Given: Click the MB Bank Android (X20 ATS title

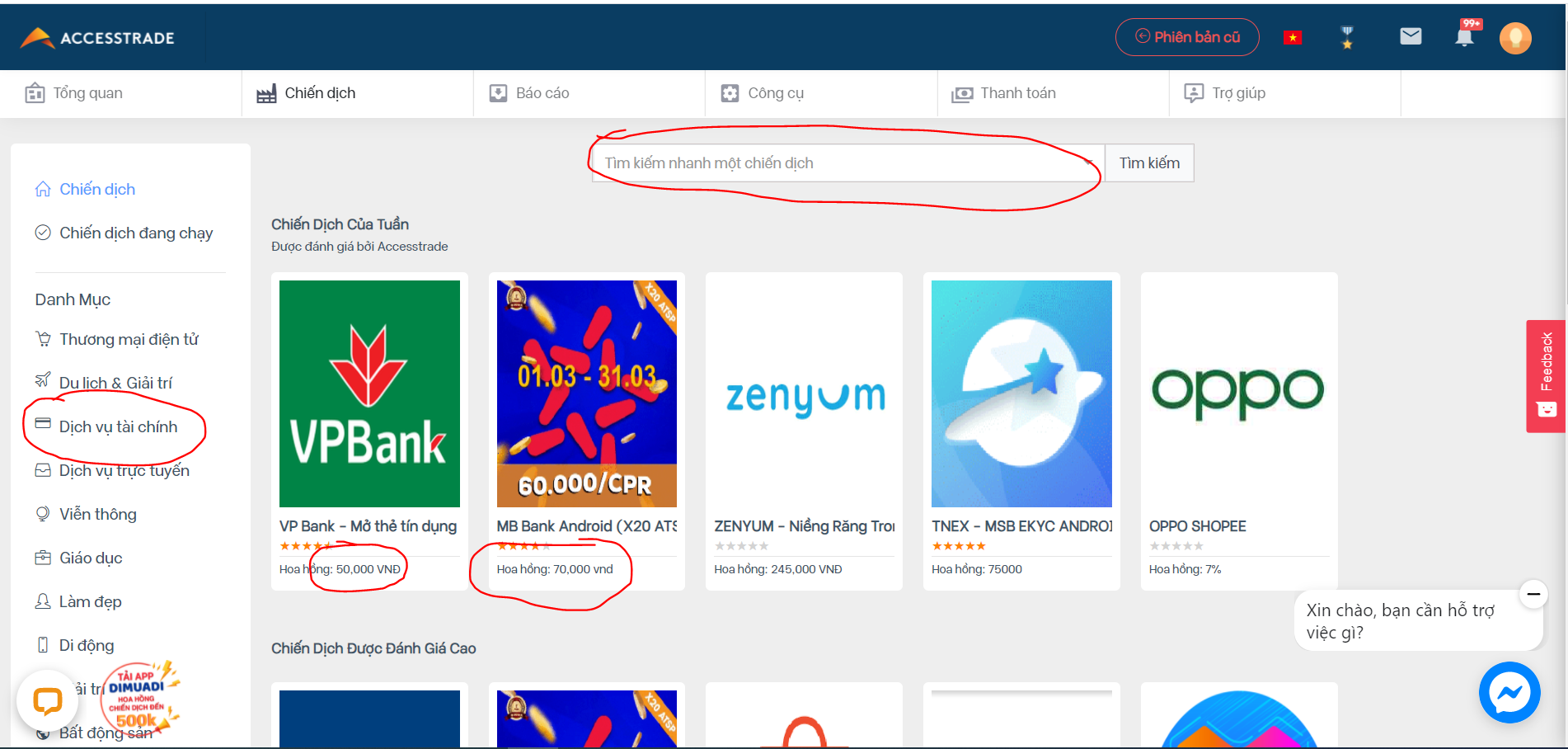Looking at the screenshot, I should [x=587, y=526].
